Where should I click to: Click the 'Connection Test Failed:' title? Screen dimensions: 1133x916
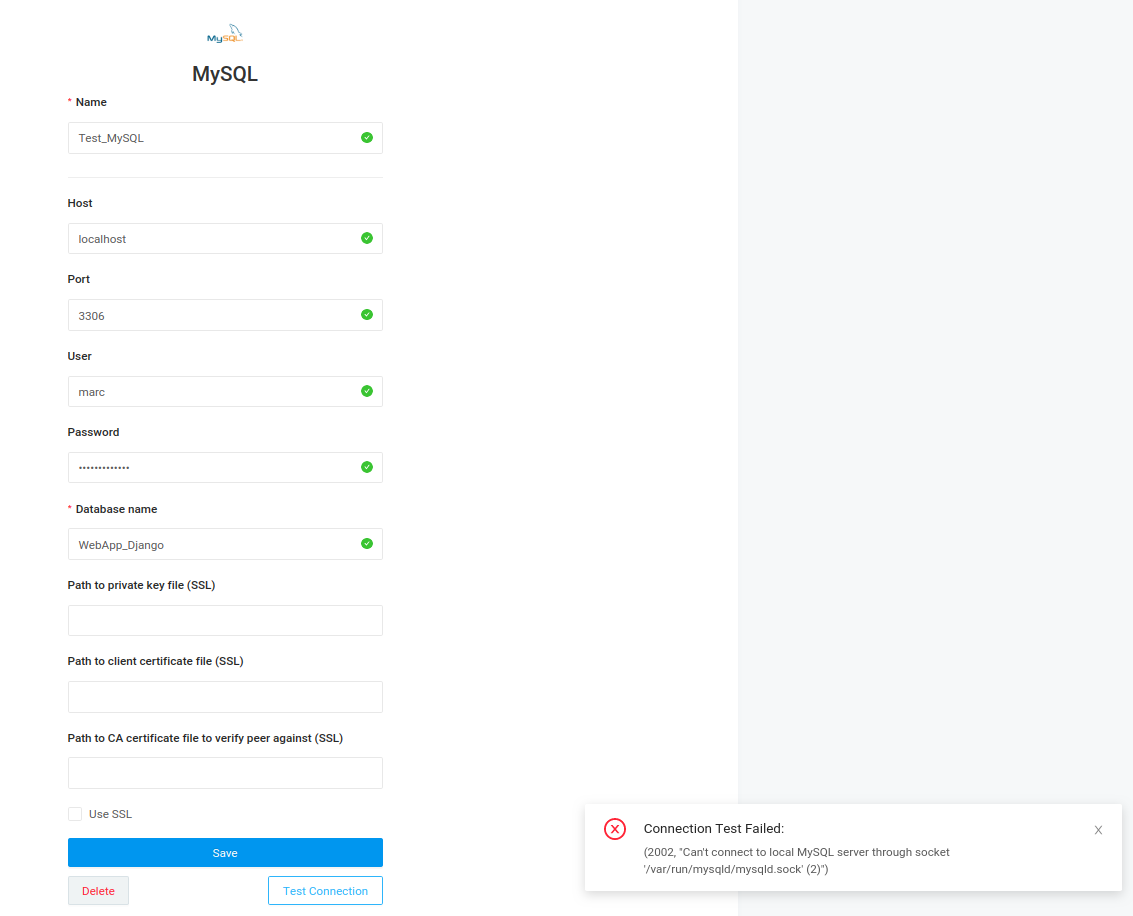[714, 829]
